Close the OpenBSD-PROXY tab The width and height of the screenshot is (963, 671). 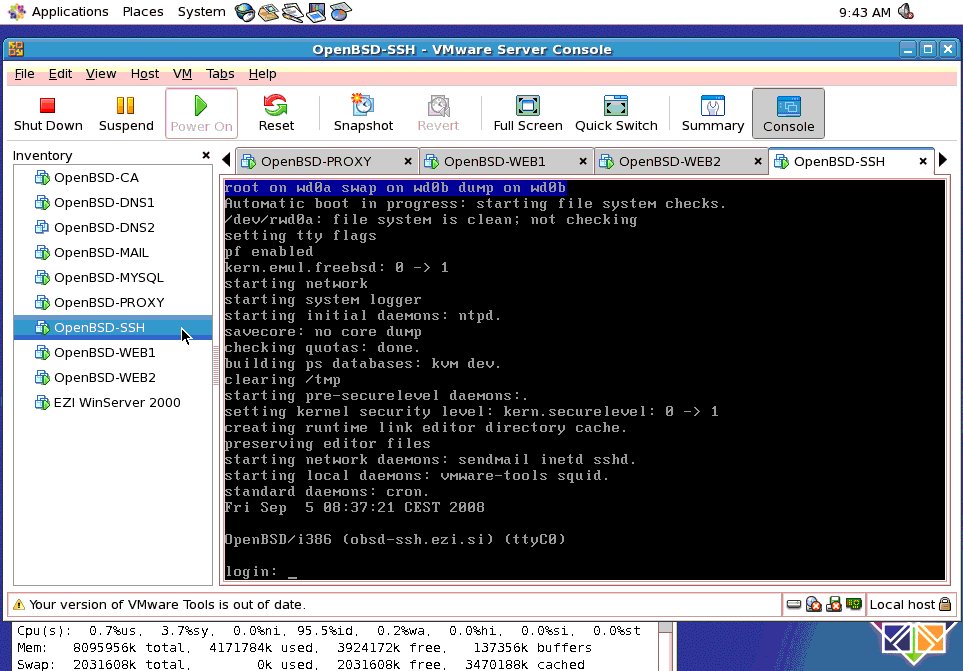407,161
